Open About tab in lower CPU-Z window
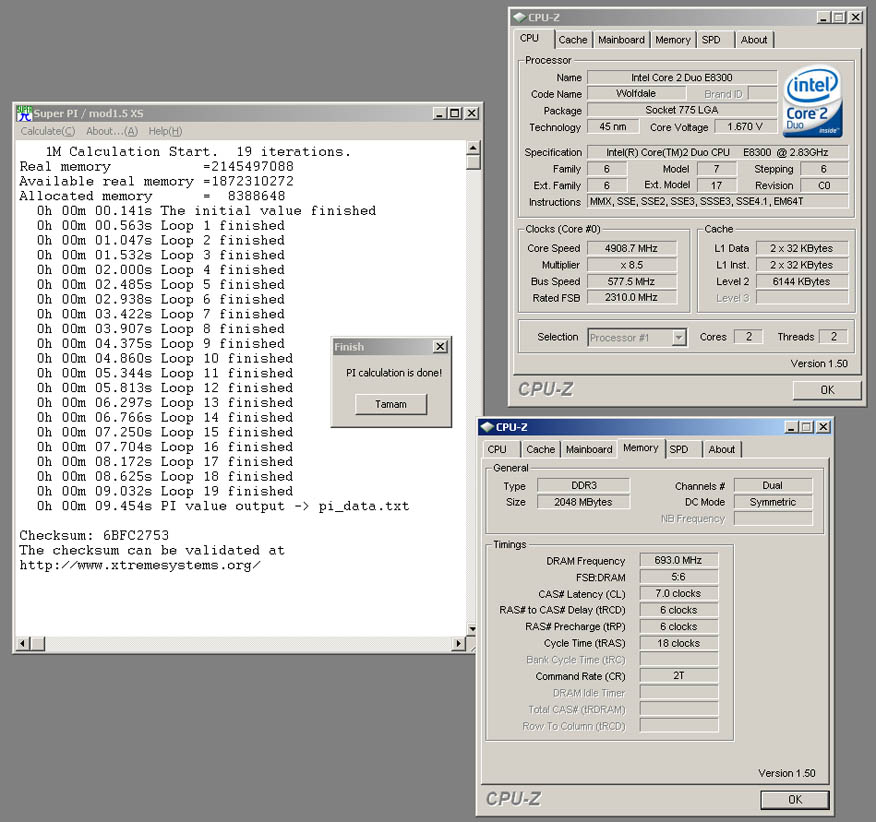Viewport: 876px width, 822px height. 722,450
